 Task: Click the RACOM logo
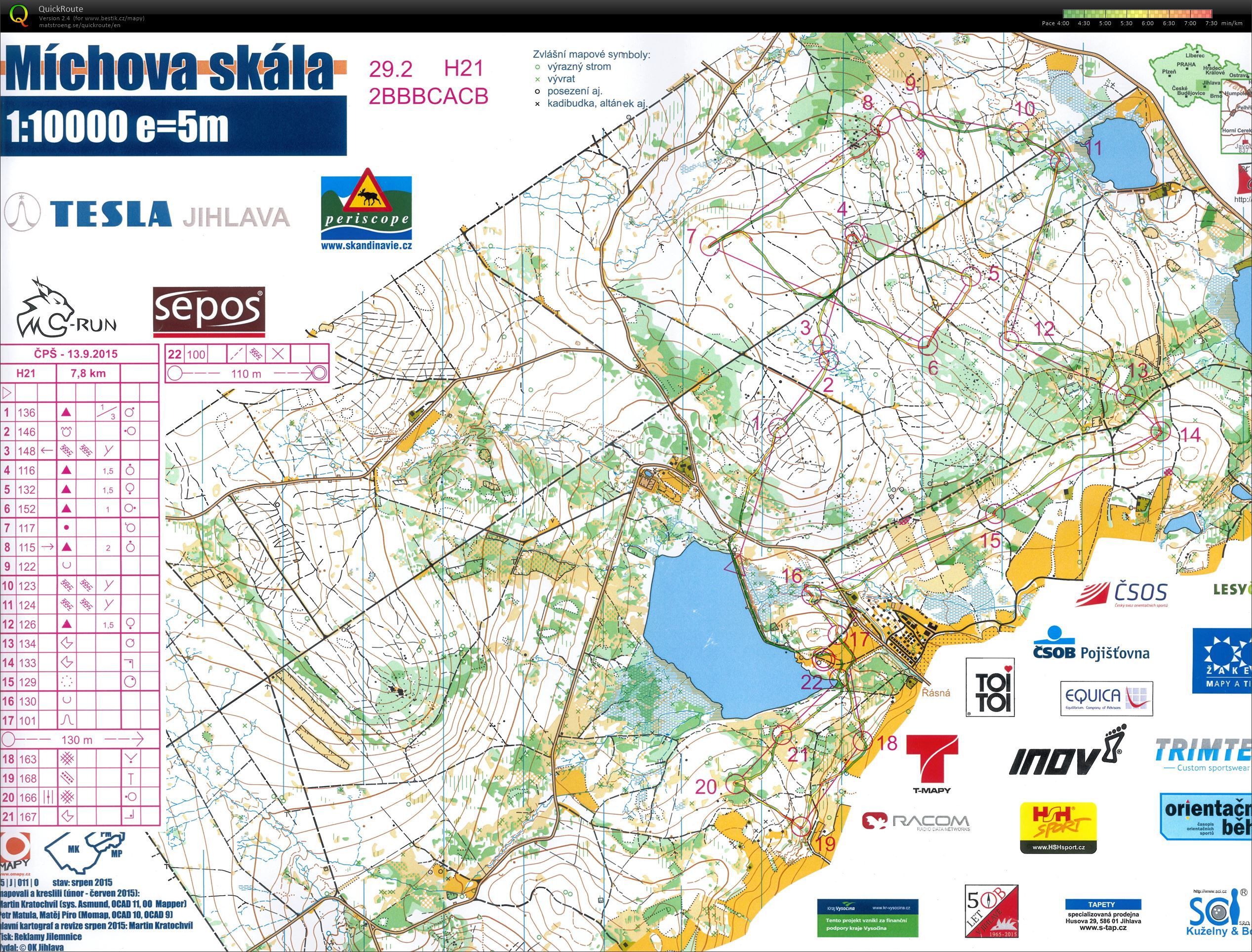click(916, 822)
